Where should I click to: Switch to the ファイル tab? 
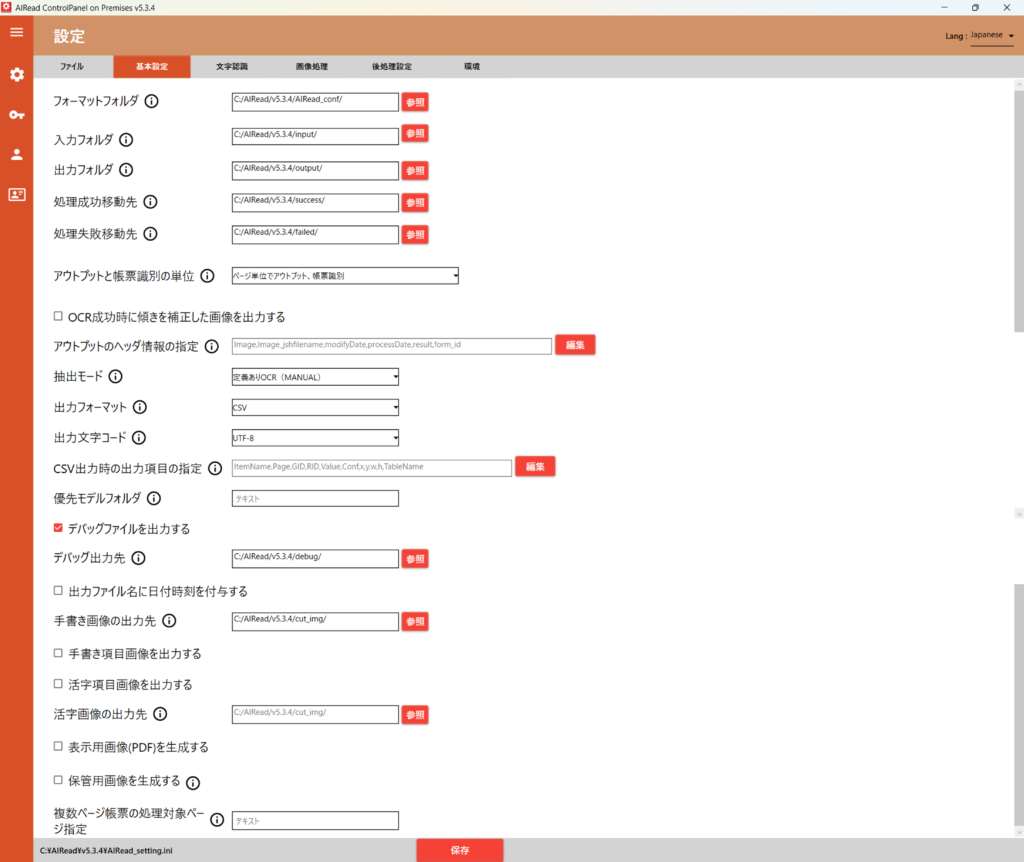click(x=72, y=67)
